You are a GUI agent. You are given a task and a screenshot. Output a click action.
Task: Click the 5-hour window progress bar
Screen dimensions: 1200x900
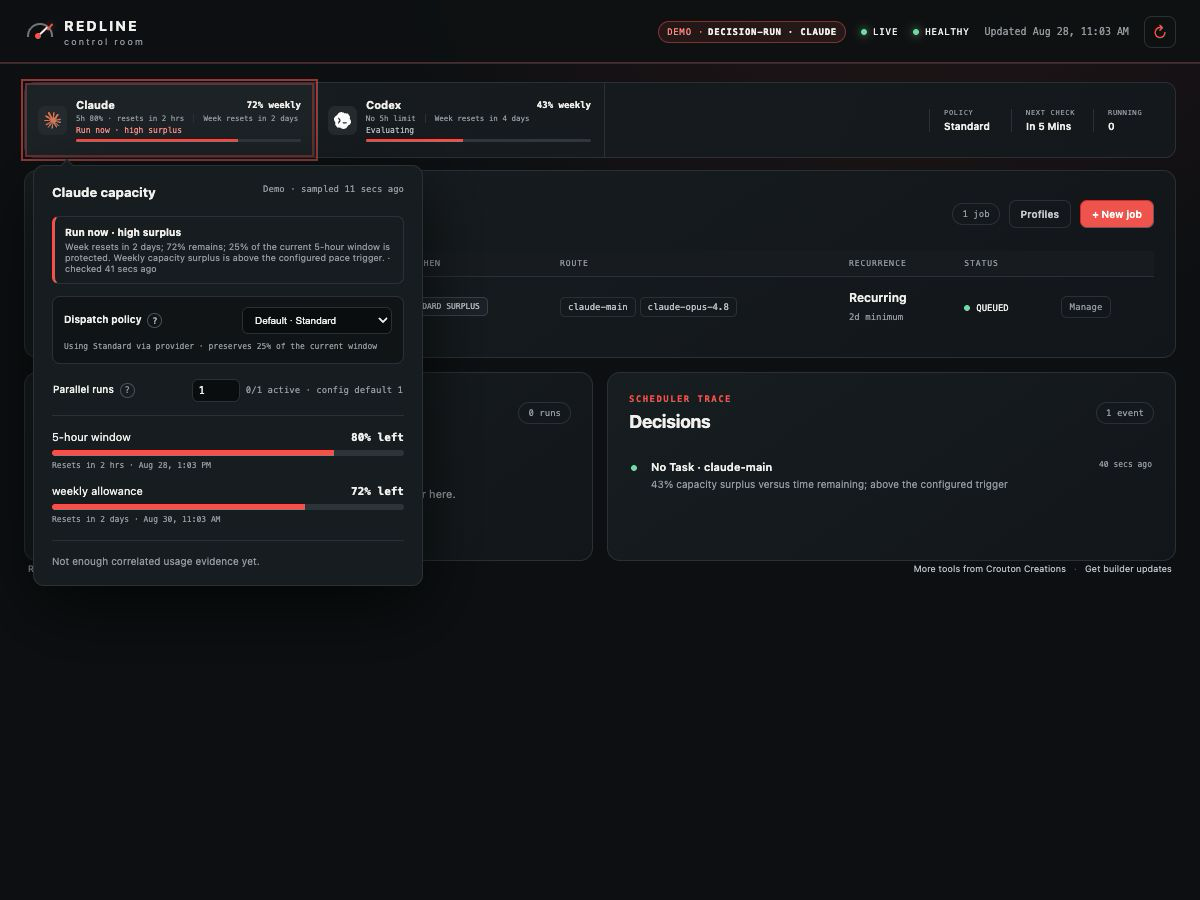pyautogui.click(x=228, y=453)
